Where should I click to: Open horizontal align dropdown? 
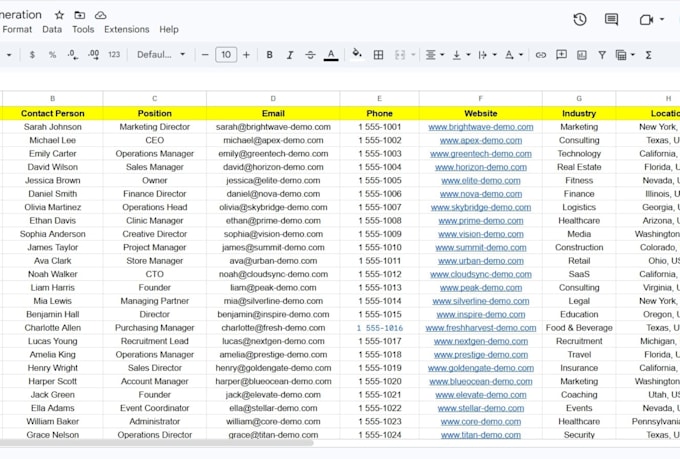pyautogui.click(x=435, y=55)
